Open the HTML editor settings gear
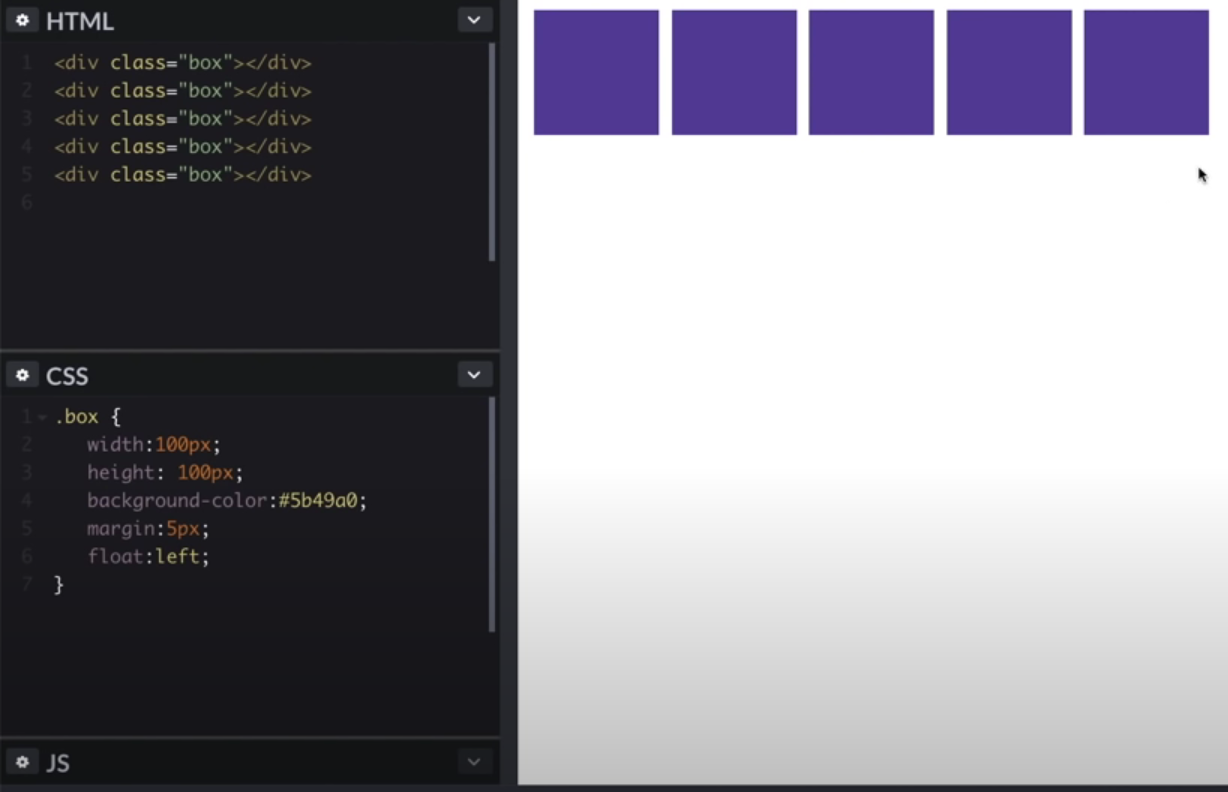The height and width of the screenshot is (792, 1228). (x=22, y=20)
